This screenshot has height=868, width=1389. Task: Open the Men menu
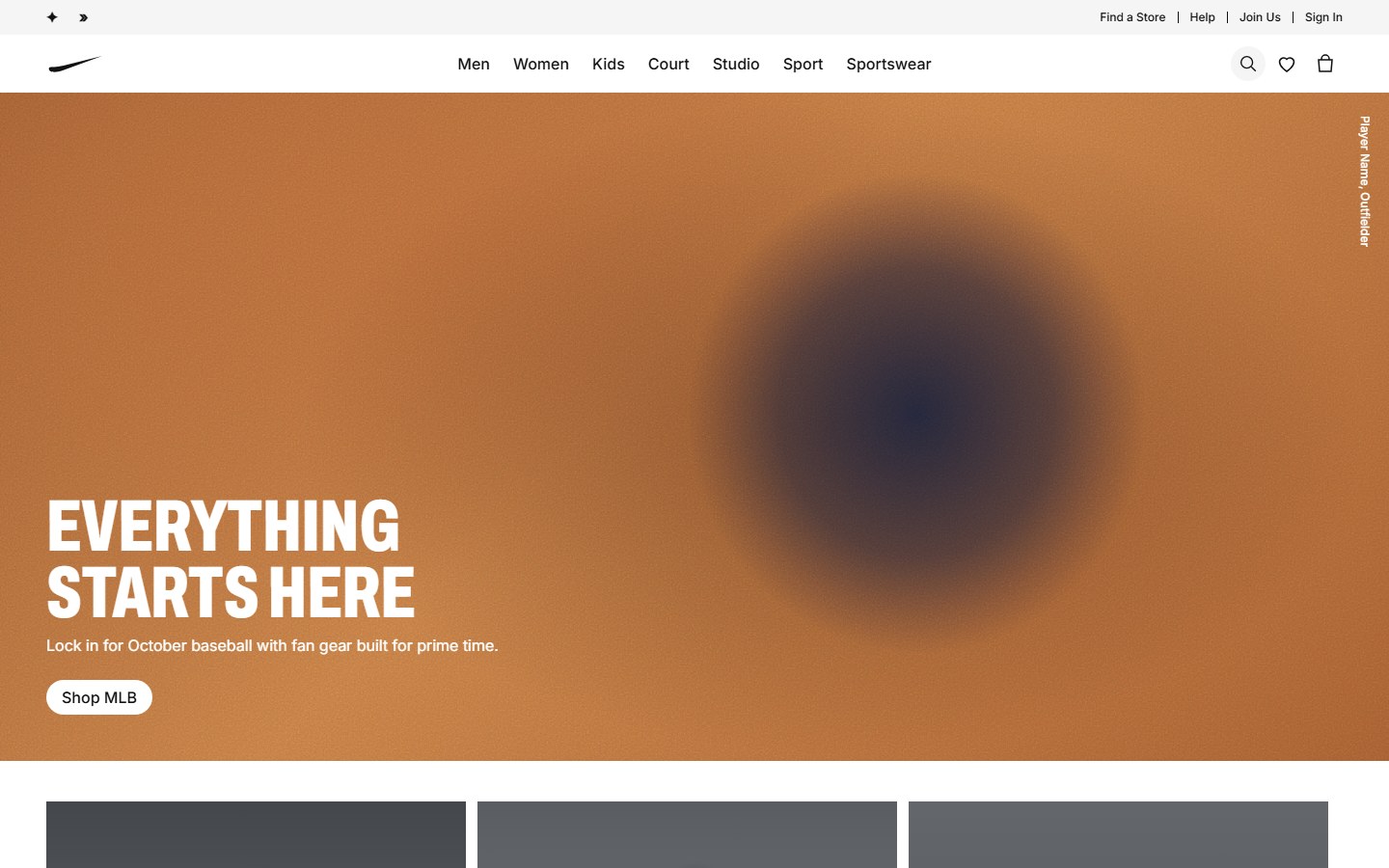pos(474,64)
